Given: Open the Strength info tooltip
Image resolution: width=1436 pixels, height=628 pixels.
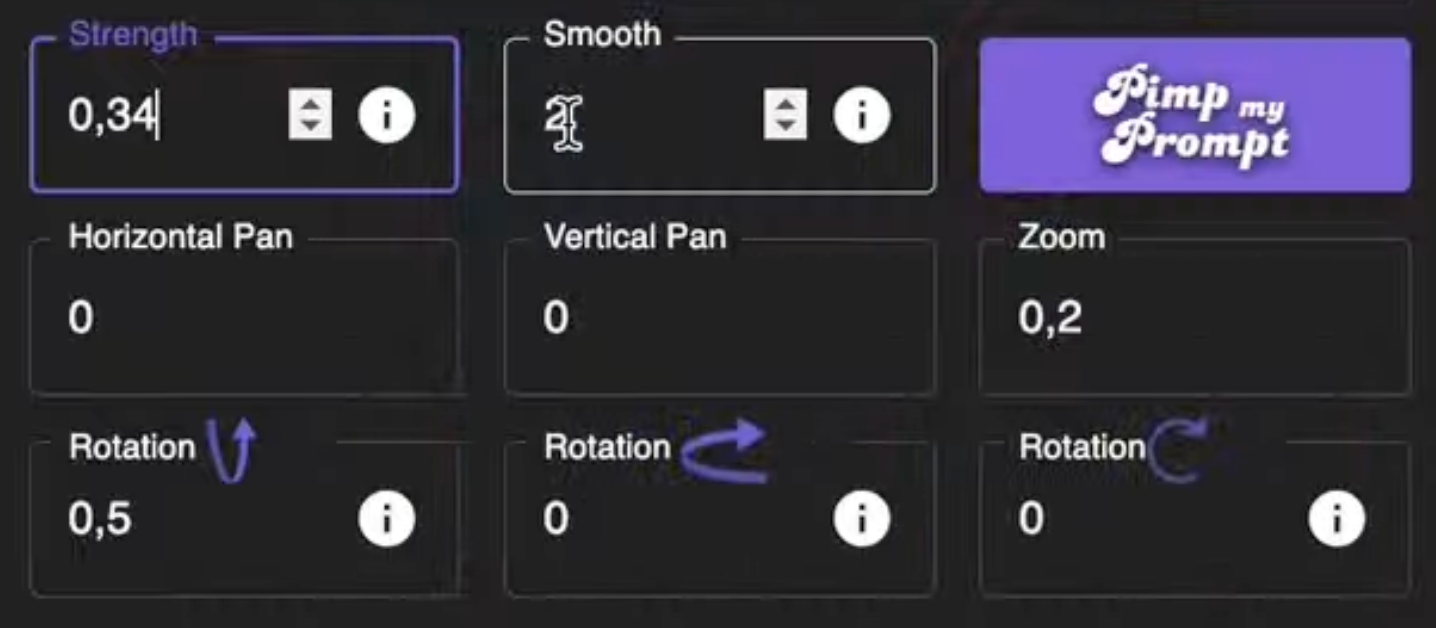Looking at the screenshot, I should pos(387,113).
